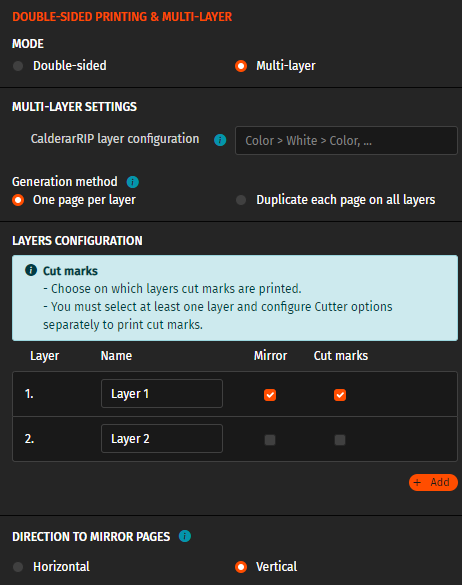Open info icon beside CalderaRIP layer configuration

(220, 140)
